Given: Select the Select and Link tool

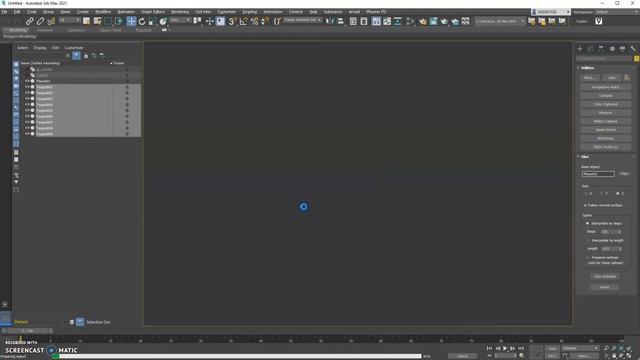Looking at the screenshot, I should [x=29, y=21].
